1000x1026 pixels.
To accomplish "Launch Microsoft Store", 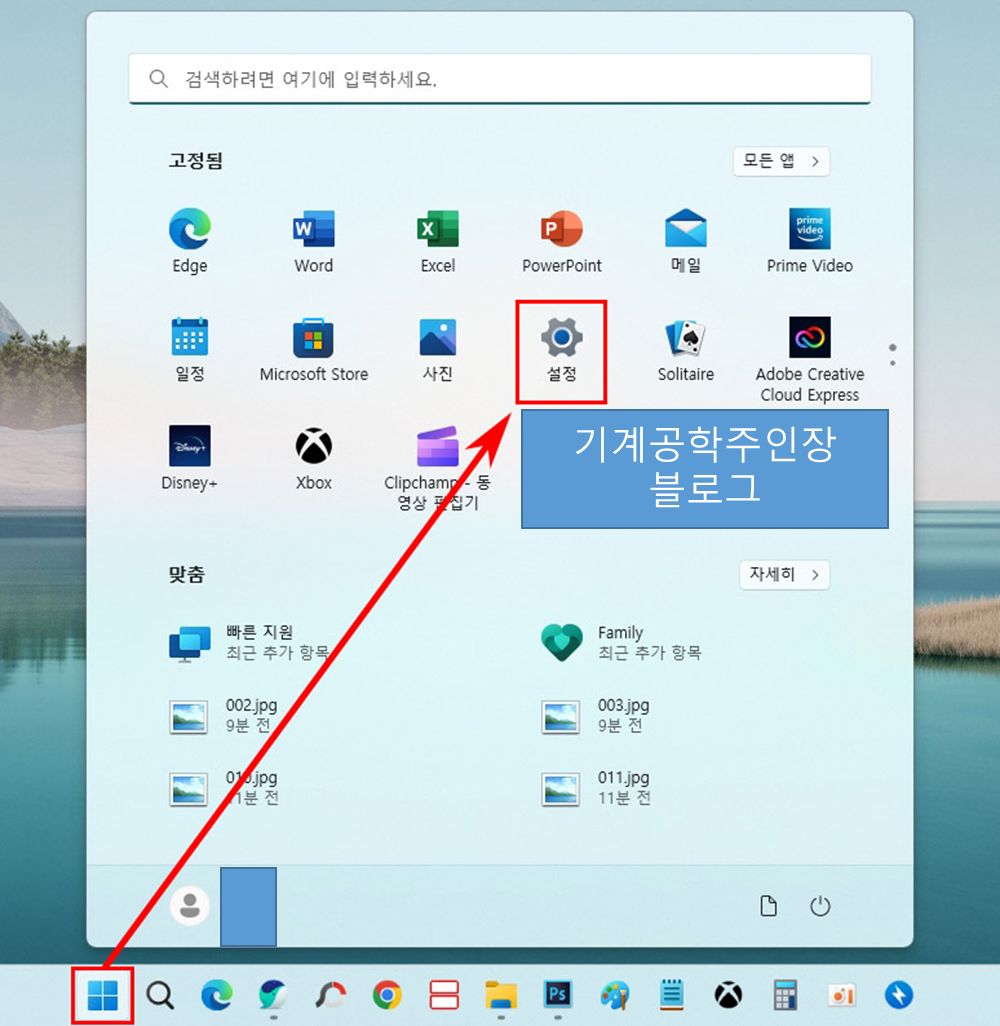I will (x=313, y=349).
